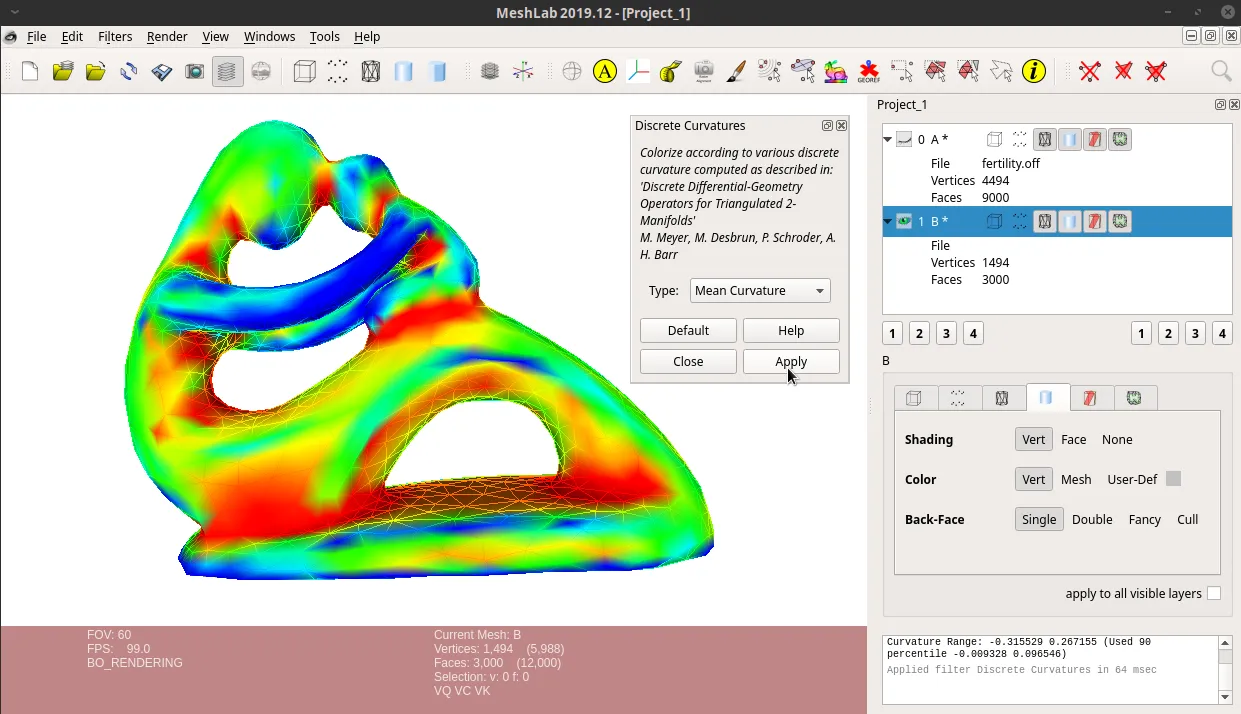The height and width of the screenshot is (714, 1241).
Task: Click log panel scrollbar down arrow
Action: [1225, 697]
